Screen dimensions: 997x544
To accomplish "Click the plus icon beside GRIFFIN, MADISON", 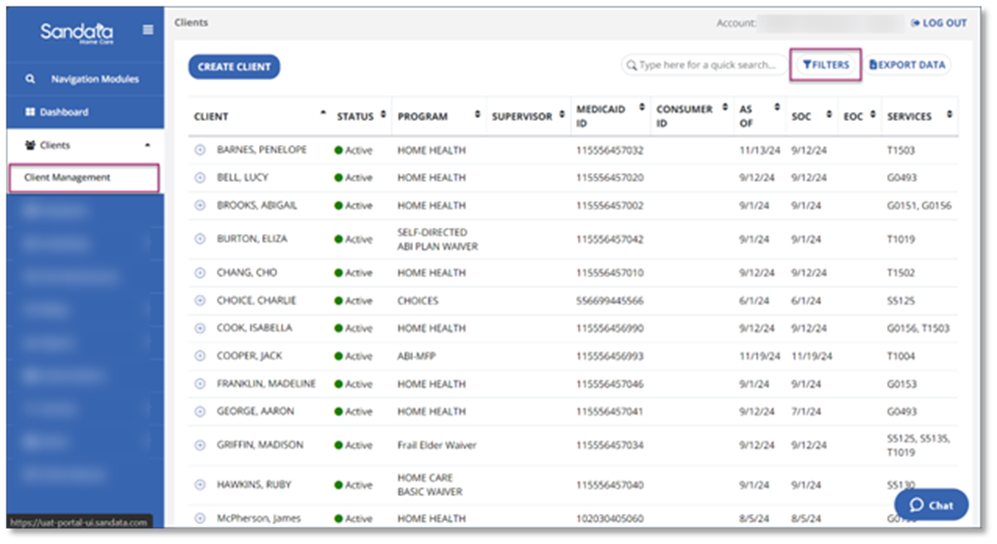I will (x=200, y=445).
